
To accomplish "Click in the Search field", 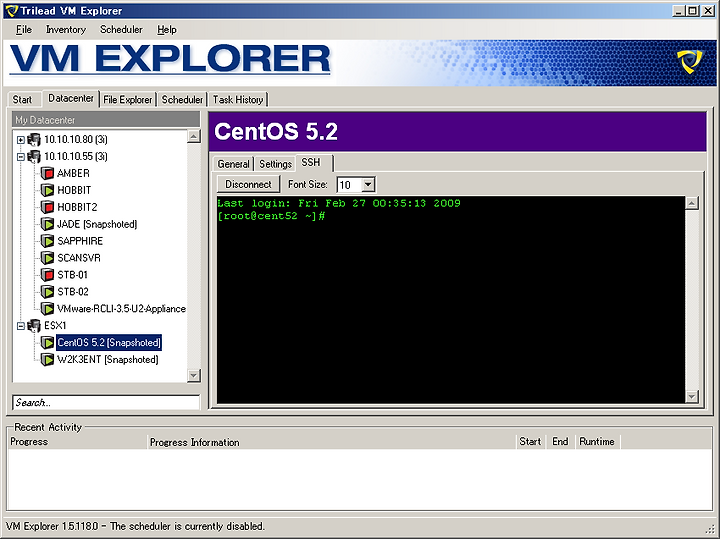I will [106, 403].
